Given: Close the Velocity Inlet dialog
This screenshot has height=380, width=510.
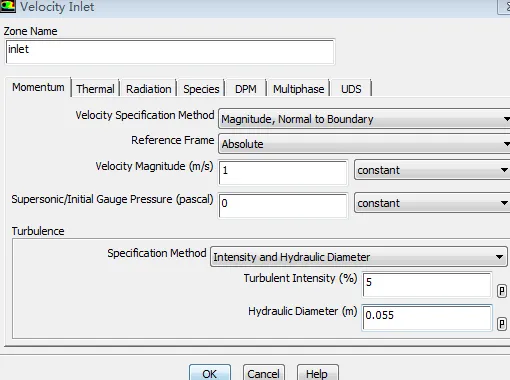Looking at the screenshot, I should click(x=505, y=7).
